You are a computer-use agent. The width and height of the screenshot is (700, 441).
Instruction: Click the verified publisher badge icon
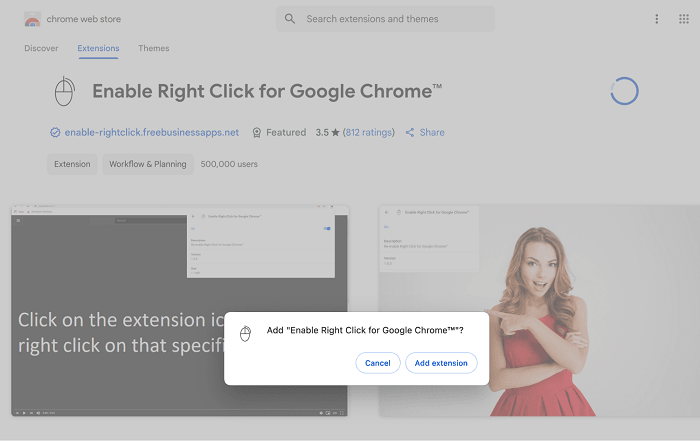pos(55,133)
